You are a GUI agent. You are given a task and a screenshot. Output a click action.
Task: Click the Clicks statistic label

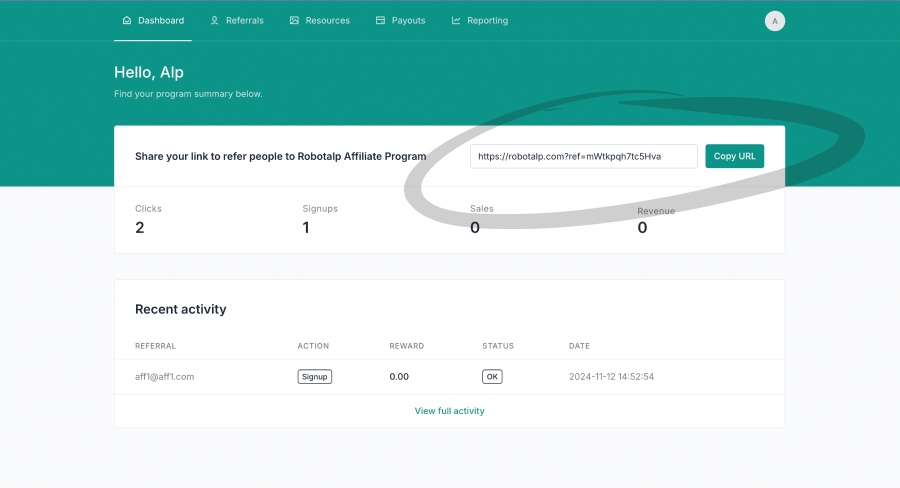coord(148,208)
